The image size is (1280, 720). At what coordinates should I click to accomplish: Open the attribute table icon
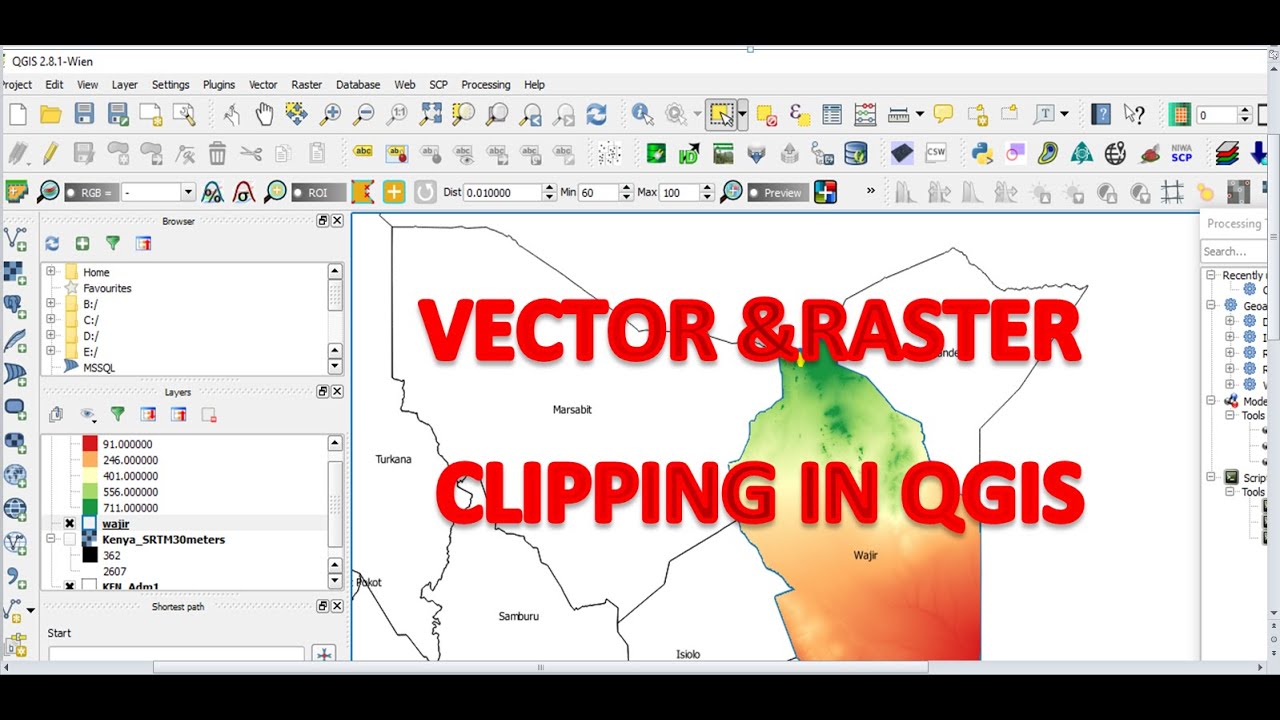[832, 114]
